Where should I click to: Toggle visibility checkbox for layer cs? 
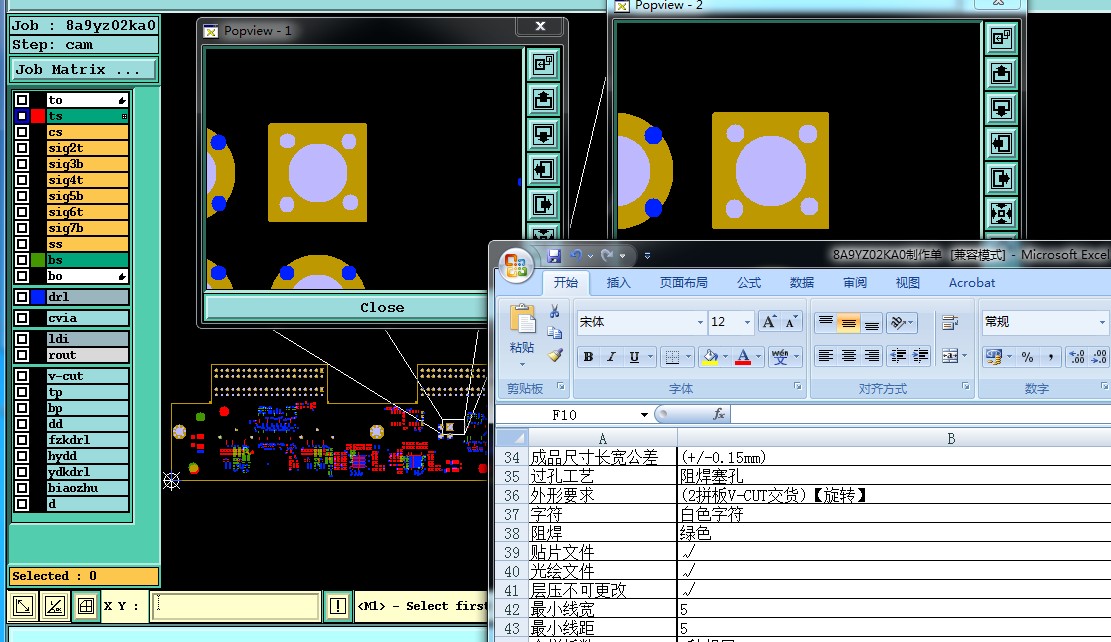click(x=22, y=132)
